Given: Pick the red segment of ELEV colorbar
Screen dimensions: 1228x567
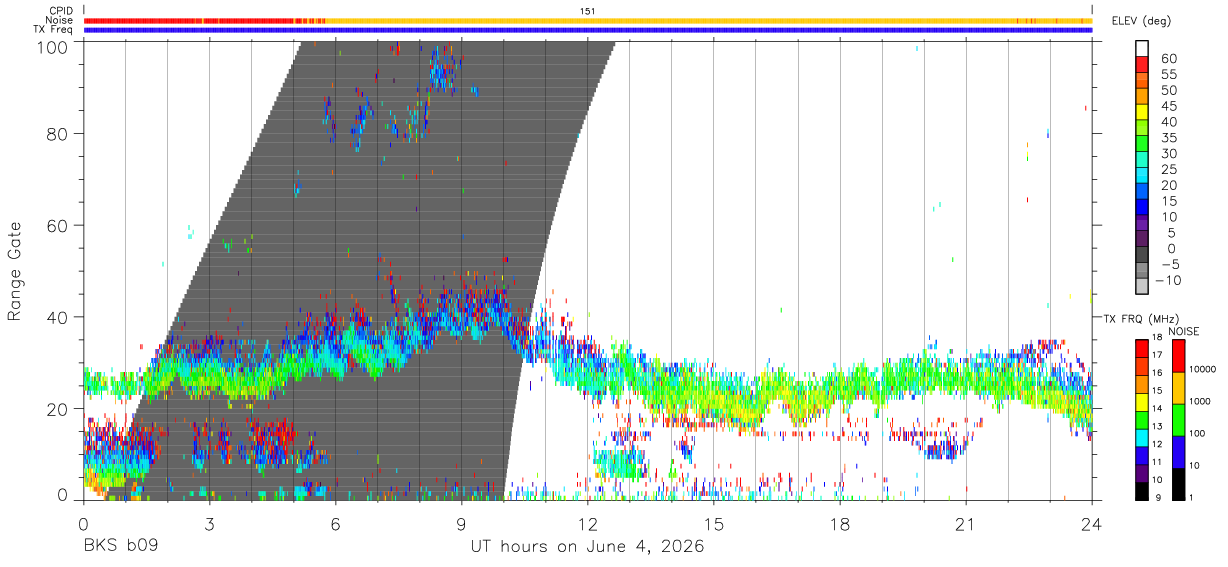Looking at the screenshot, I should [x=1142, y=66].
